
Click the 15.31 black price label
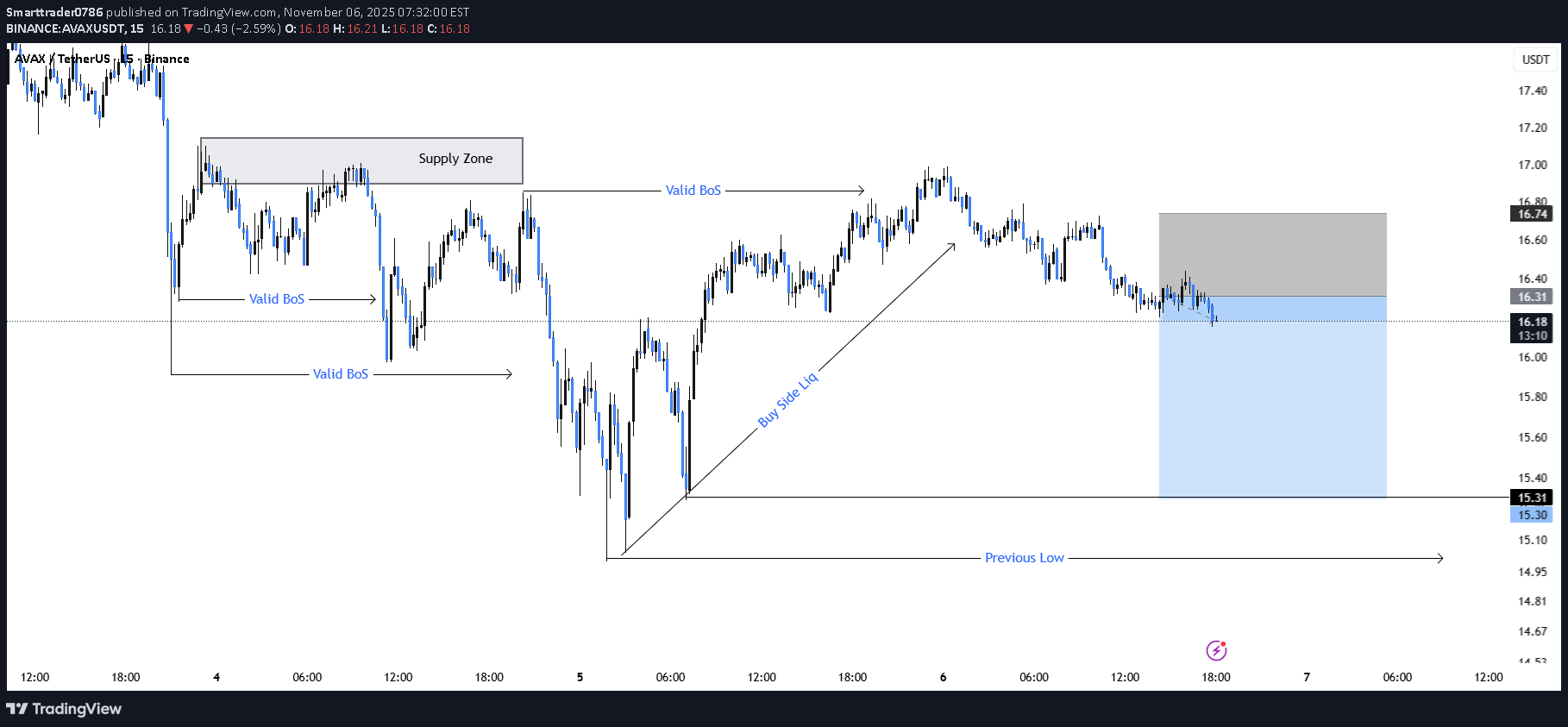point(1532,498)
